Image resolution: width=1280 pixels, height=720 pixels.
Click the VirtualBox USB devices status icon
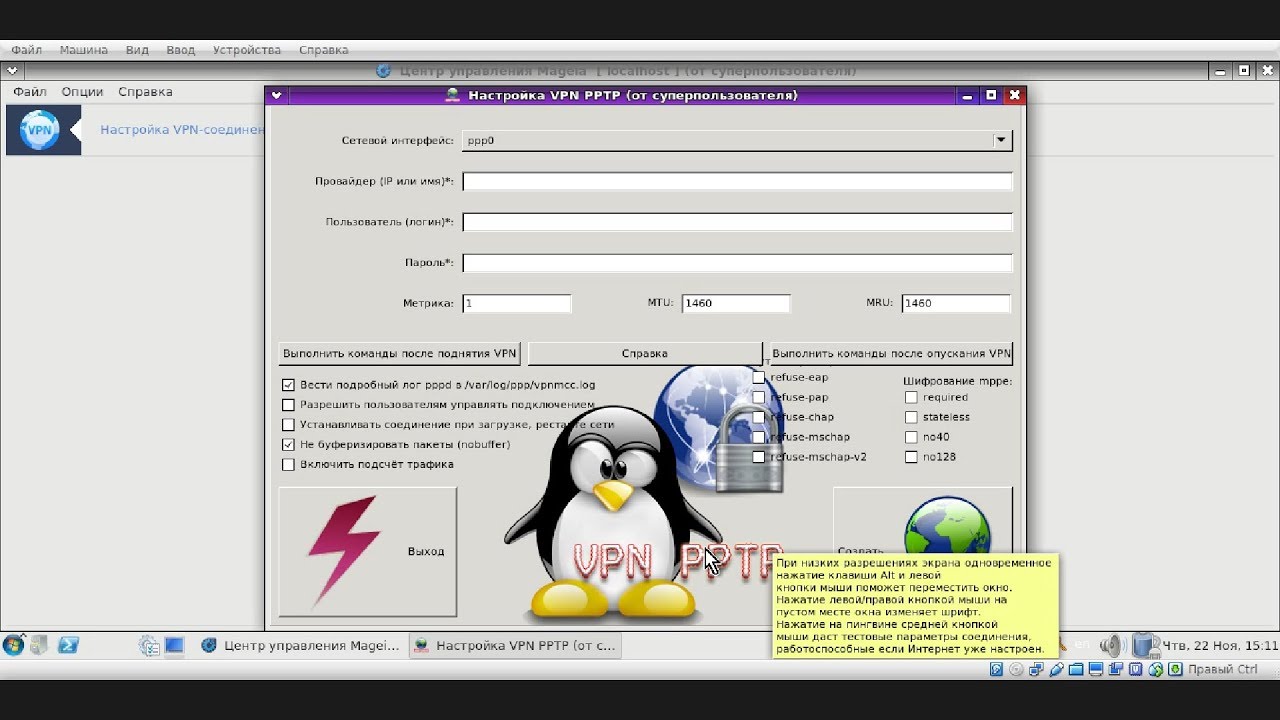click(1055, 669)
